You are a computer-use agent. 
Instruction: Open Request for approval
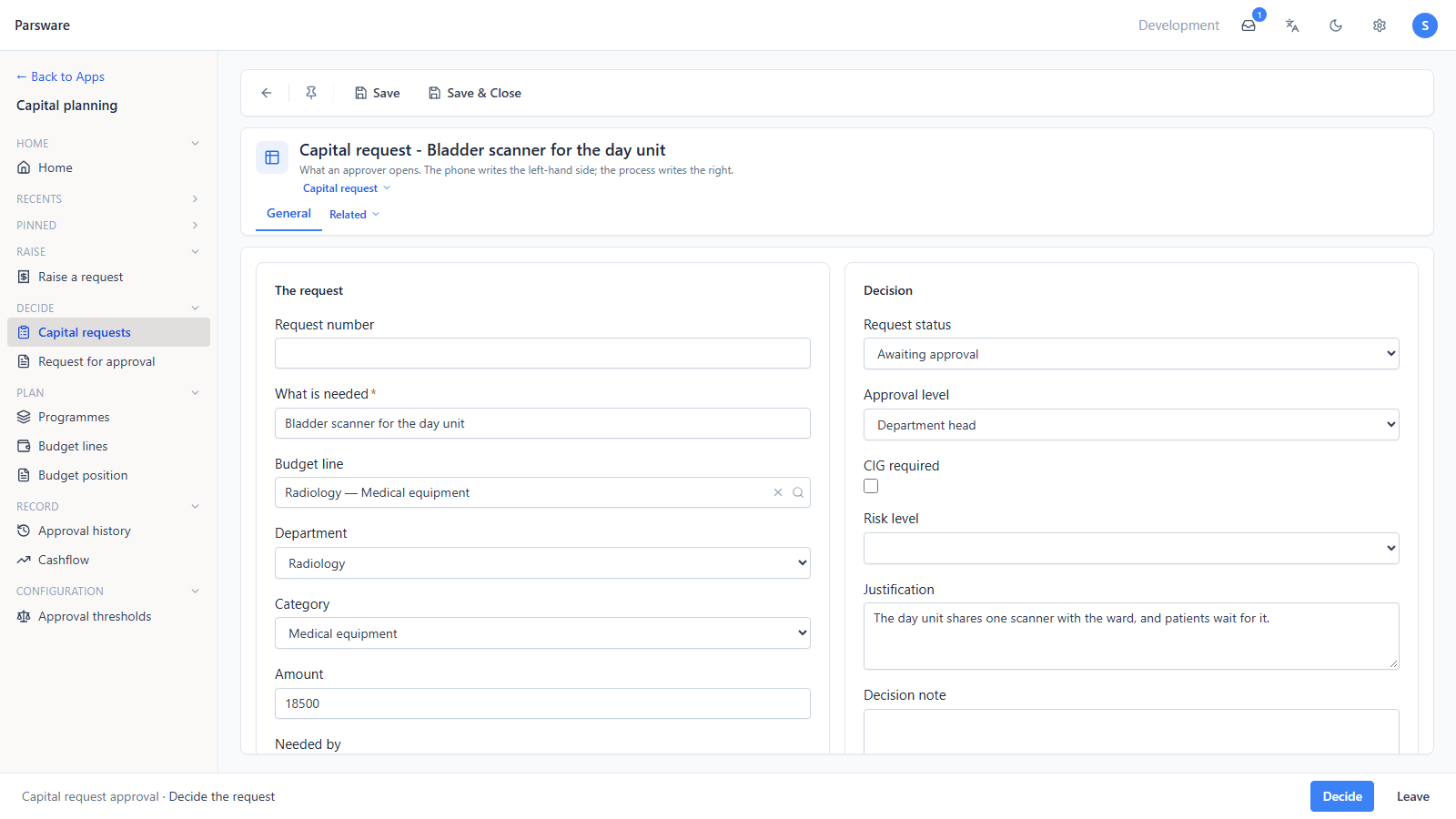[x=108, y=361]
